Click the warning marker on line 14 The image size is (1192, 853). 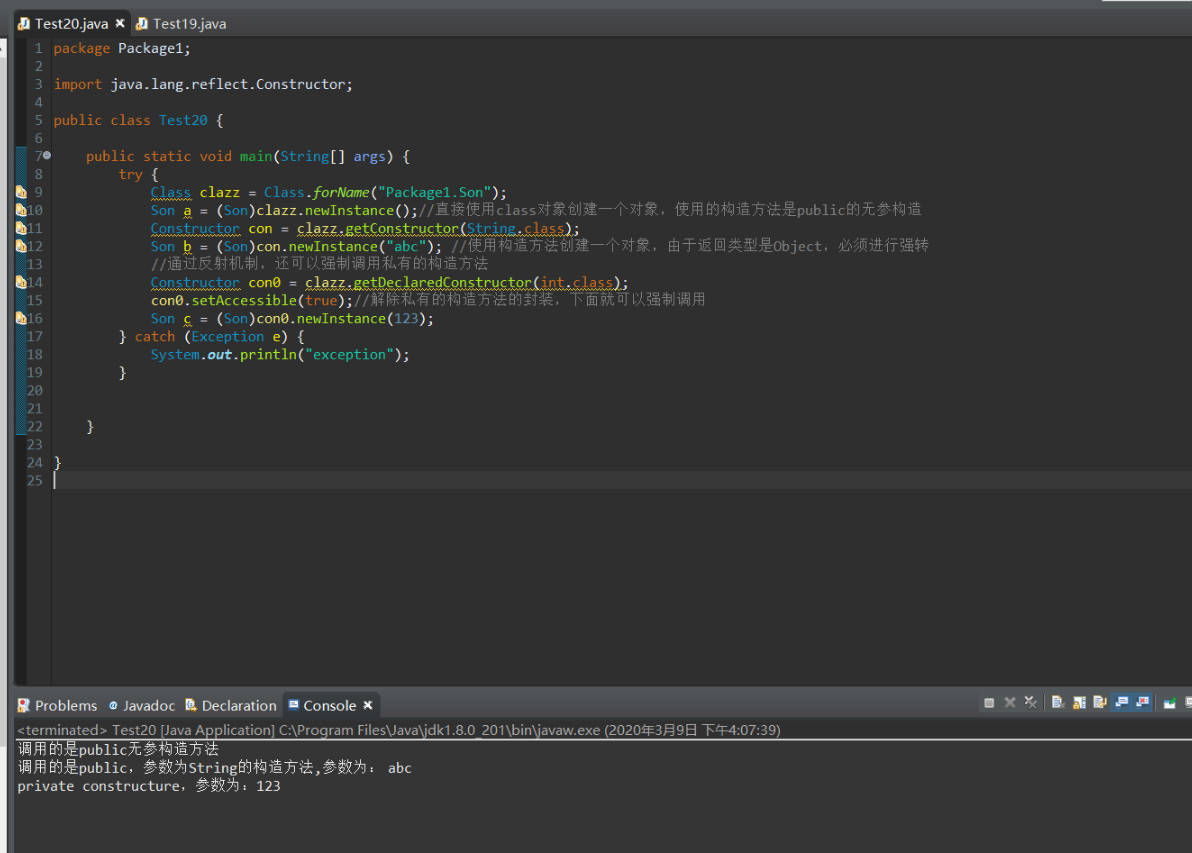coord(21,283)
